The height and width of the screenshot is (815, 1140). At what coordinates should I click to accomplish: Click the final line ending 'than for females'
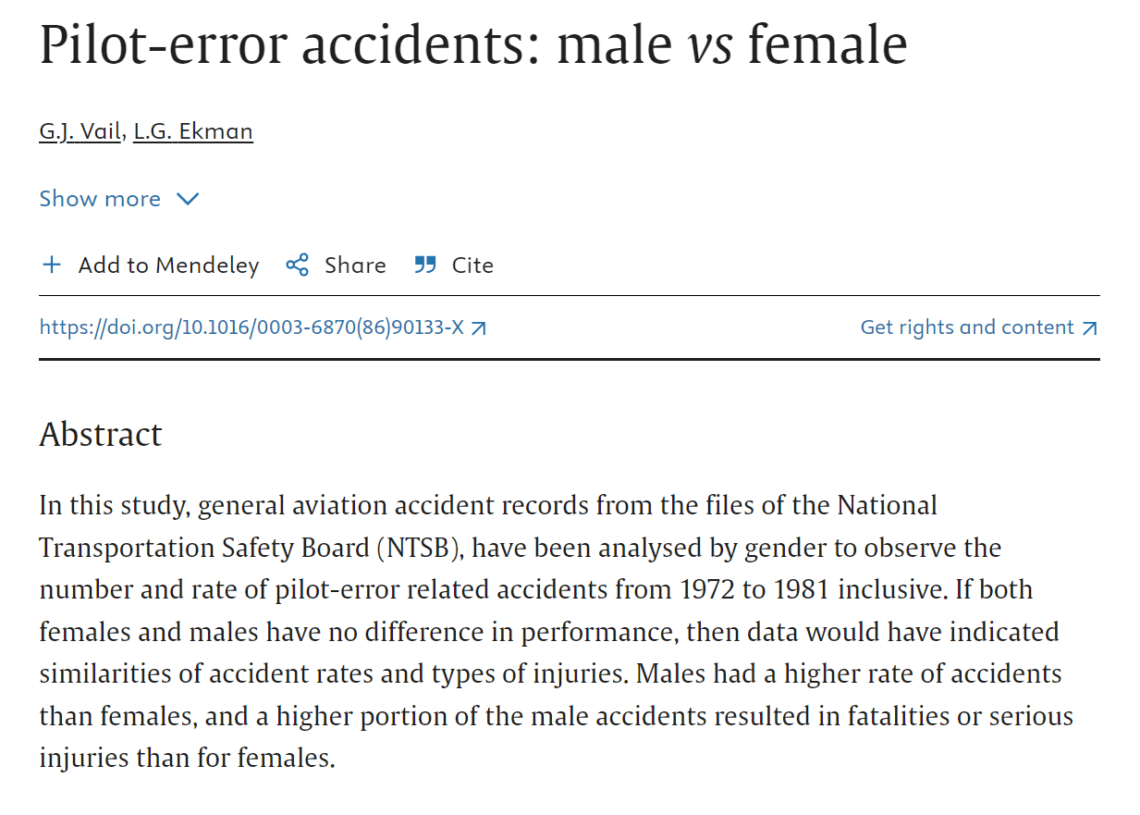coord(187,758)
